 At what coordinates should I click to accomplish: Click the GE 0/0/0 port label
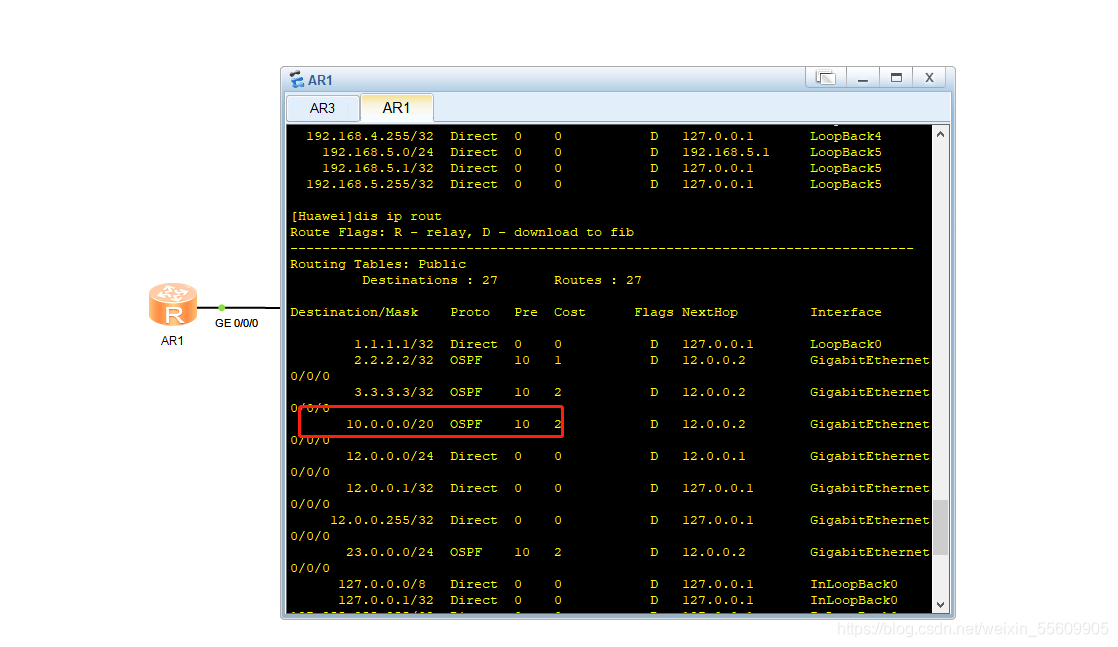(237, 323)
